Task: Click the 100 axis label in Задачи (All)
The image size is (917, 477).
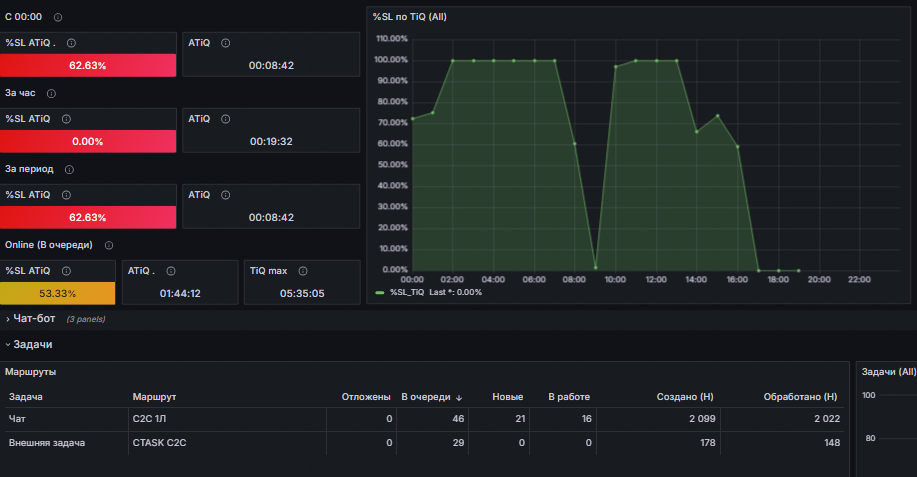Action: pyautogui.click(x=868, y=395)
